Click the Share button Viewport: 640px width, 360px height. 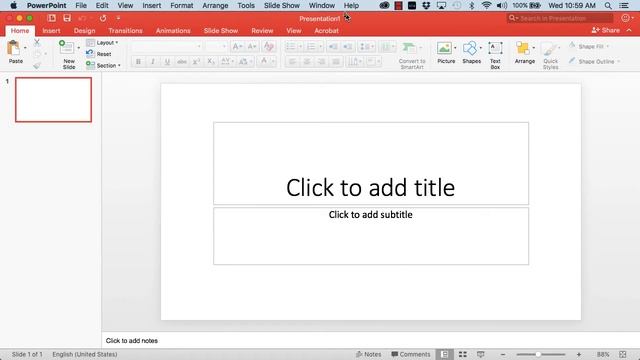point(606,30)
